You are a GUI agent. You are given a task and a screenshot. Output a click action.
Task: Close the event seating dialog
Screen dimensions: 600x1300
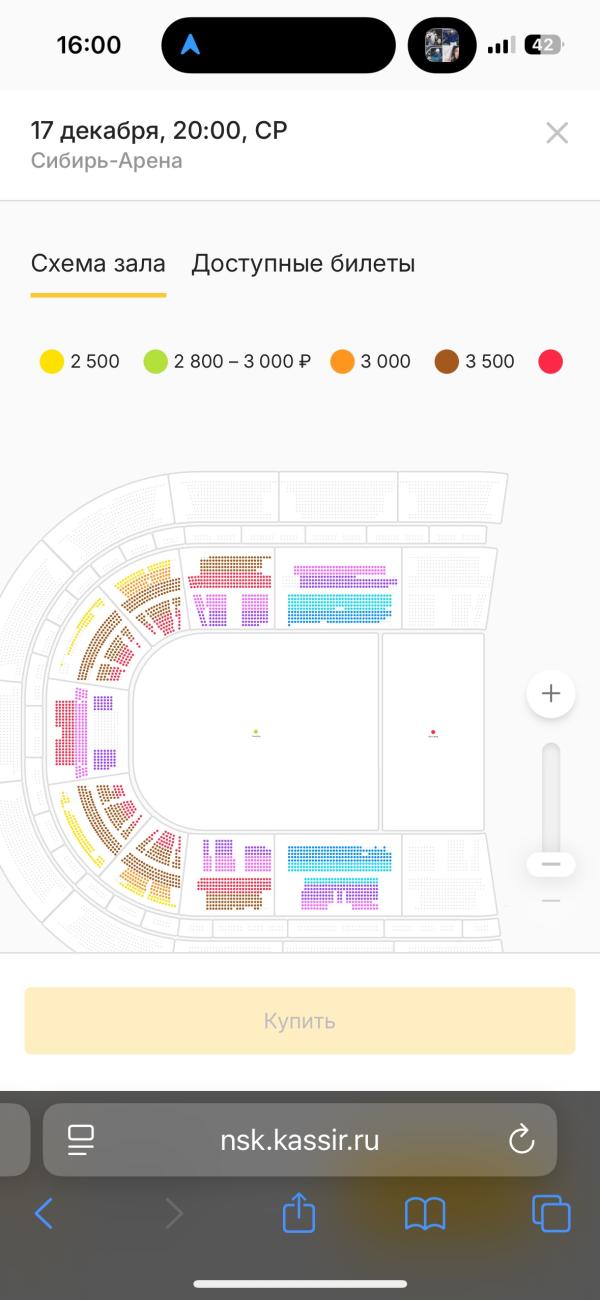click(557, 133)
